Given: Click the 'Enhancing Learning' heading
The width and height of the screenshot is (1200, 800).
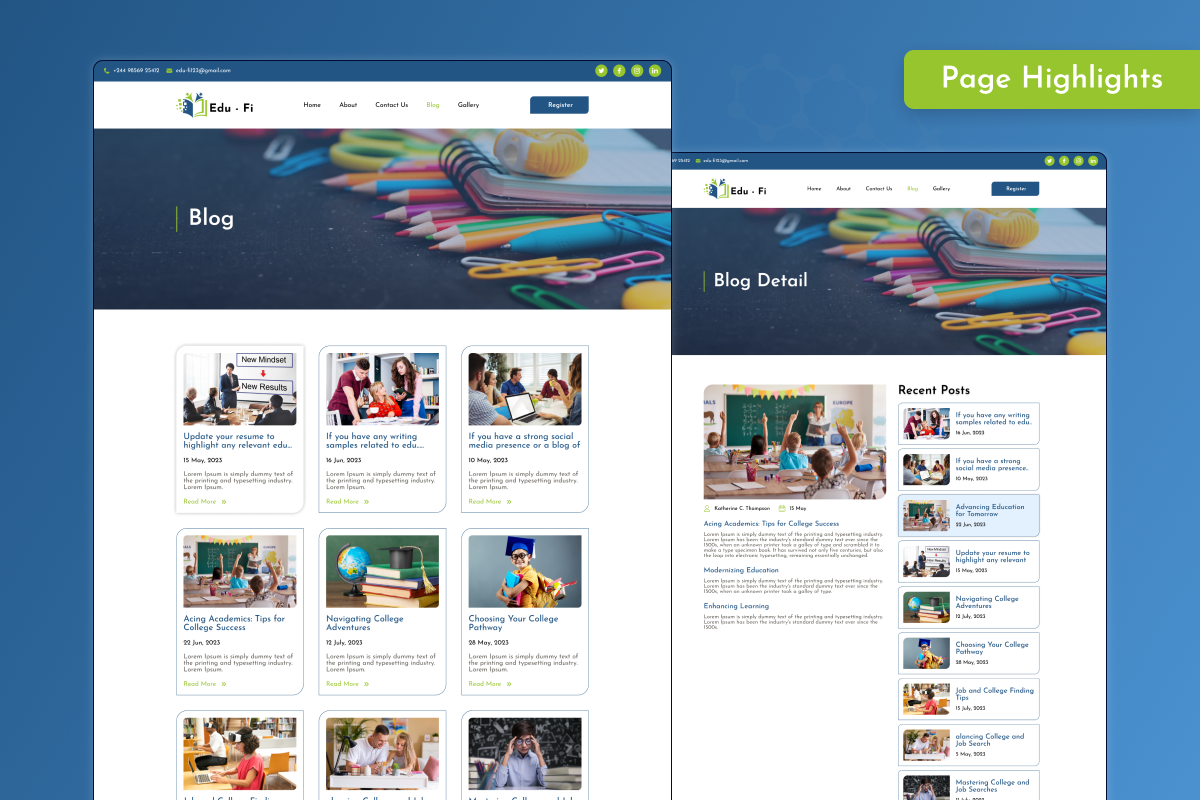Looking at the screenshot, I should (737, 606).
